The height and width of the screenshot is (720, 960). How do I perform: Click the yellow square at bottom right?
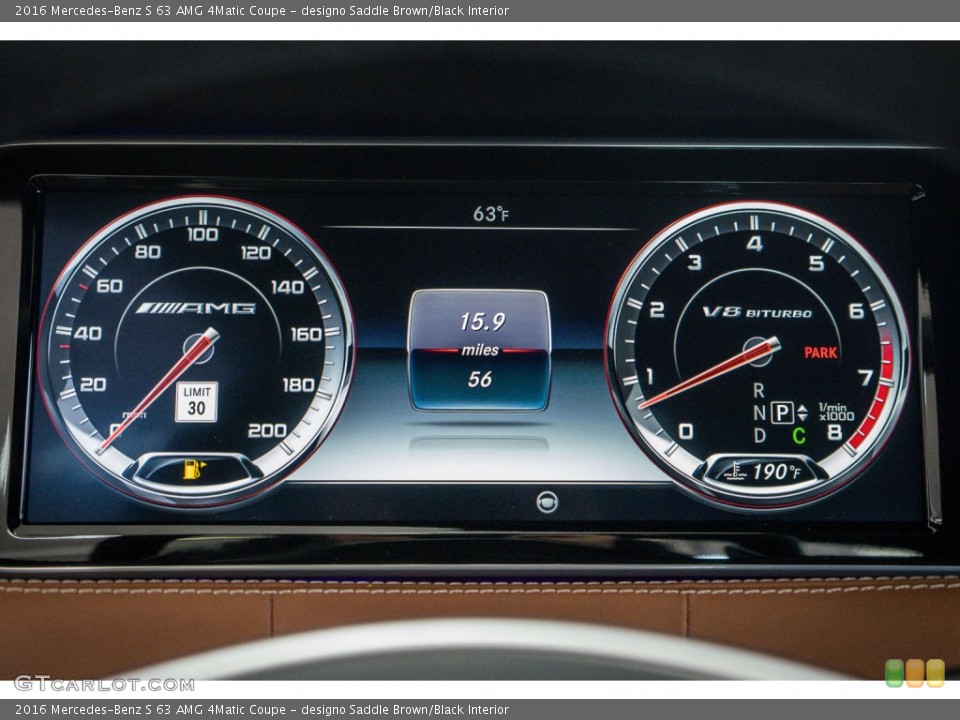936,673
